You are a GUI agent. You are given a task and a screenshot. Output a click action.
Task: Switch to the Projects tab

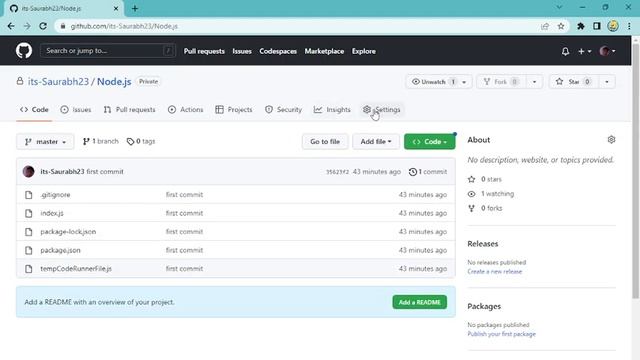[234, 109]
